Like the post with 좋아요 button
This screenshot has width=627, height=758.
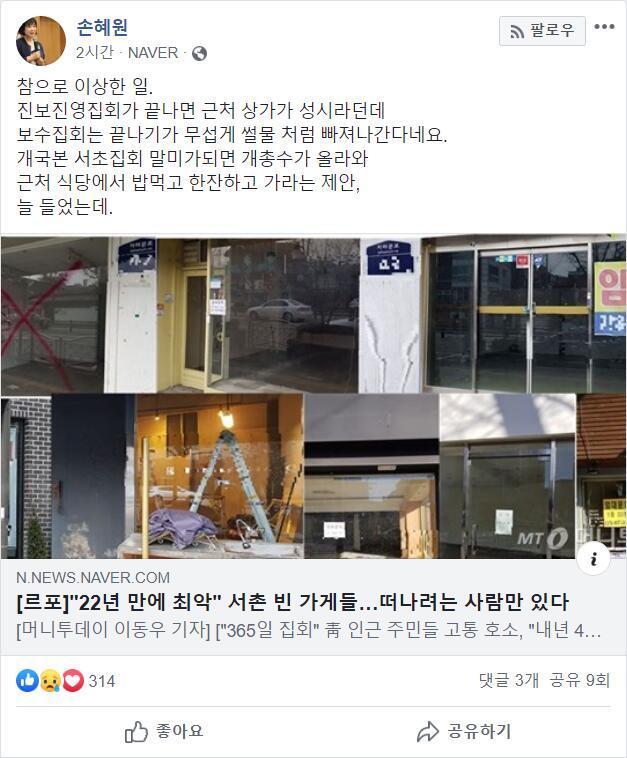pyautogui.click(x=164, y=731)
